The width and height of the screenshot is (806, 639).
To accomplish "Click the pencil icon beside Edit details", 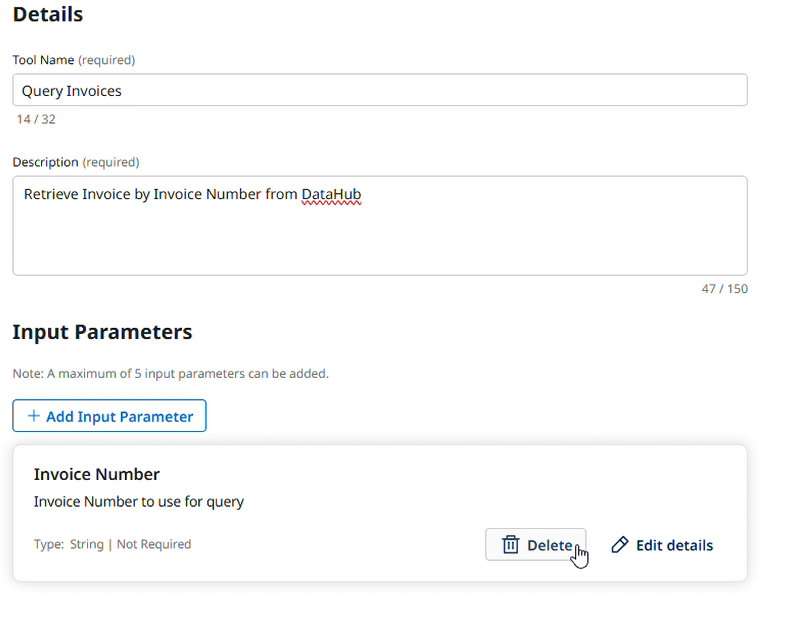I will (620, 545).
